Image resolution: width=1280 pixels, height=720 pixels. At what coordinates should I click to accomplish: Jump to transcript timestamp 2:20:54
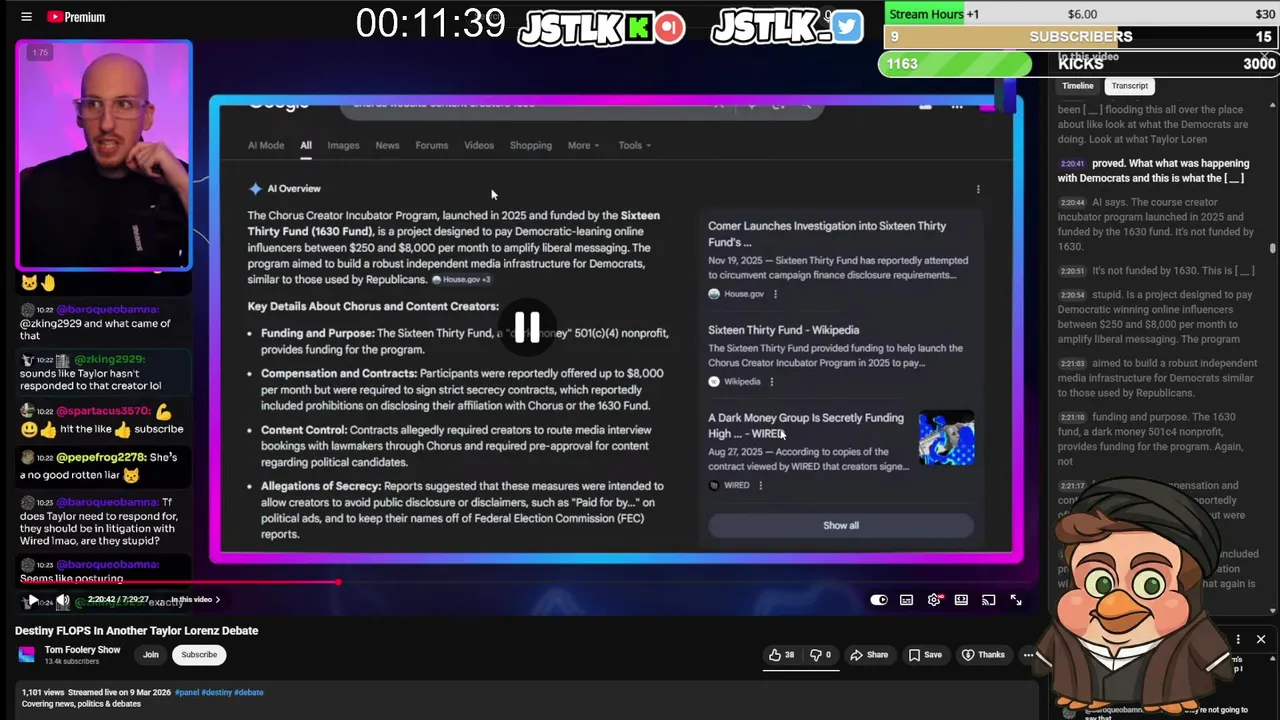point(1072,295)
